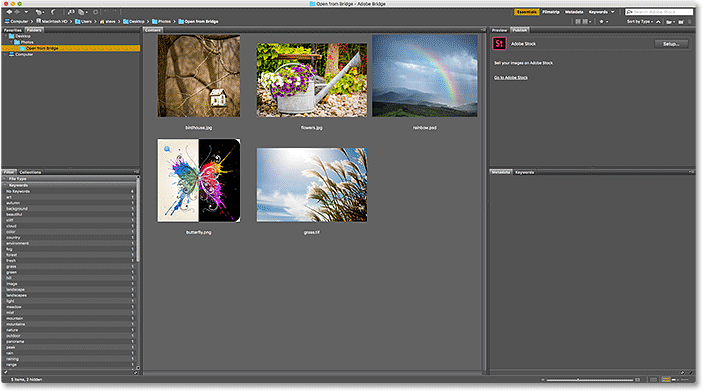This screenshot has height=392, width=704.
Task: Click the Search Adobe Stock field
Action: pyautogui.click(x=659, y=12)
